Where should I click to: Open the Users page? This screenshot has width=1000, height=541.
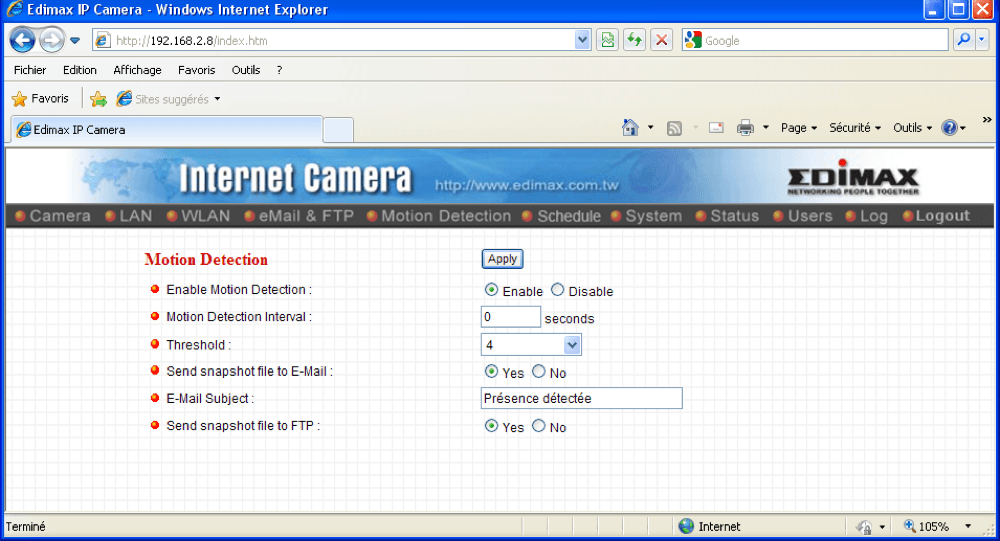pyautogui.click(x=803, y=216)
